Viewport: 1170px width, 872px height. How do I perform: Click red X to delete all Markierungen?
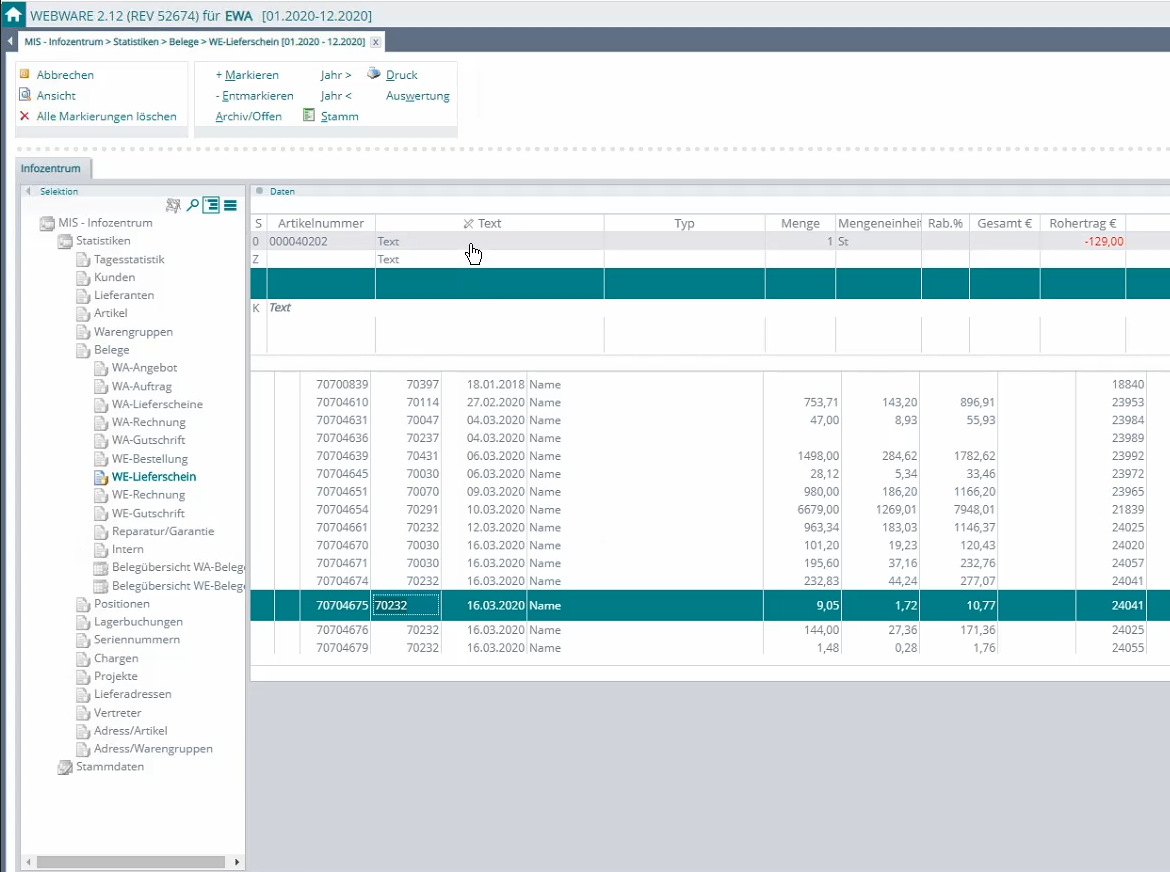25,116
